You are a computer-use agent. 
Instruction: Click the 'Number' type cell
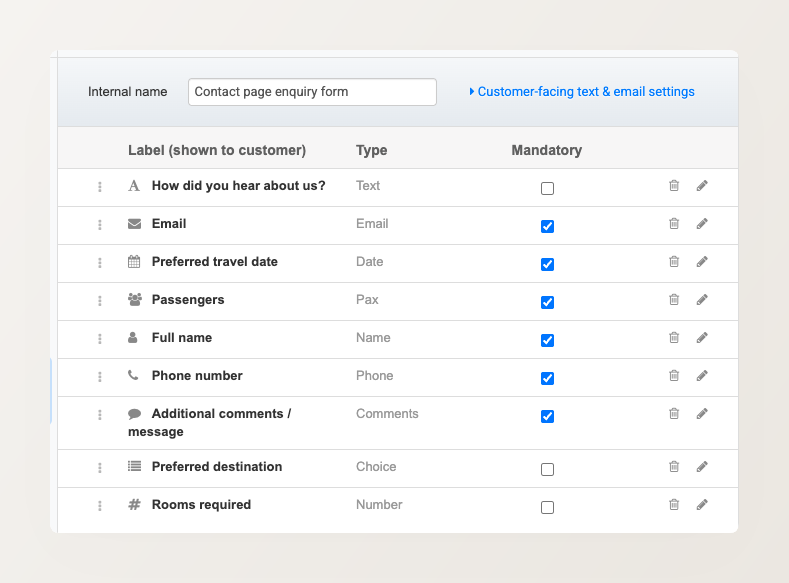379,505
